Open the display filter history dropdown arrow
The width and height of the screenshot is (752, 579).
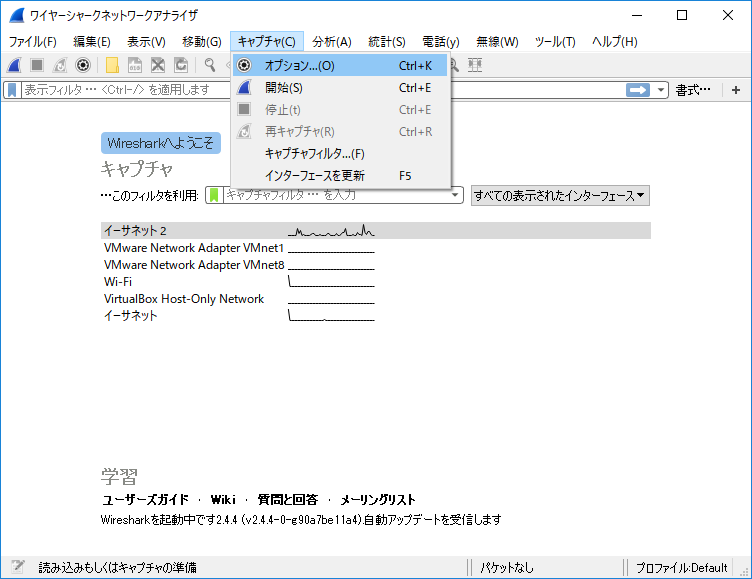pos(660,90)
